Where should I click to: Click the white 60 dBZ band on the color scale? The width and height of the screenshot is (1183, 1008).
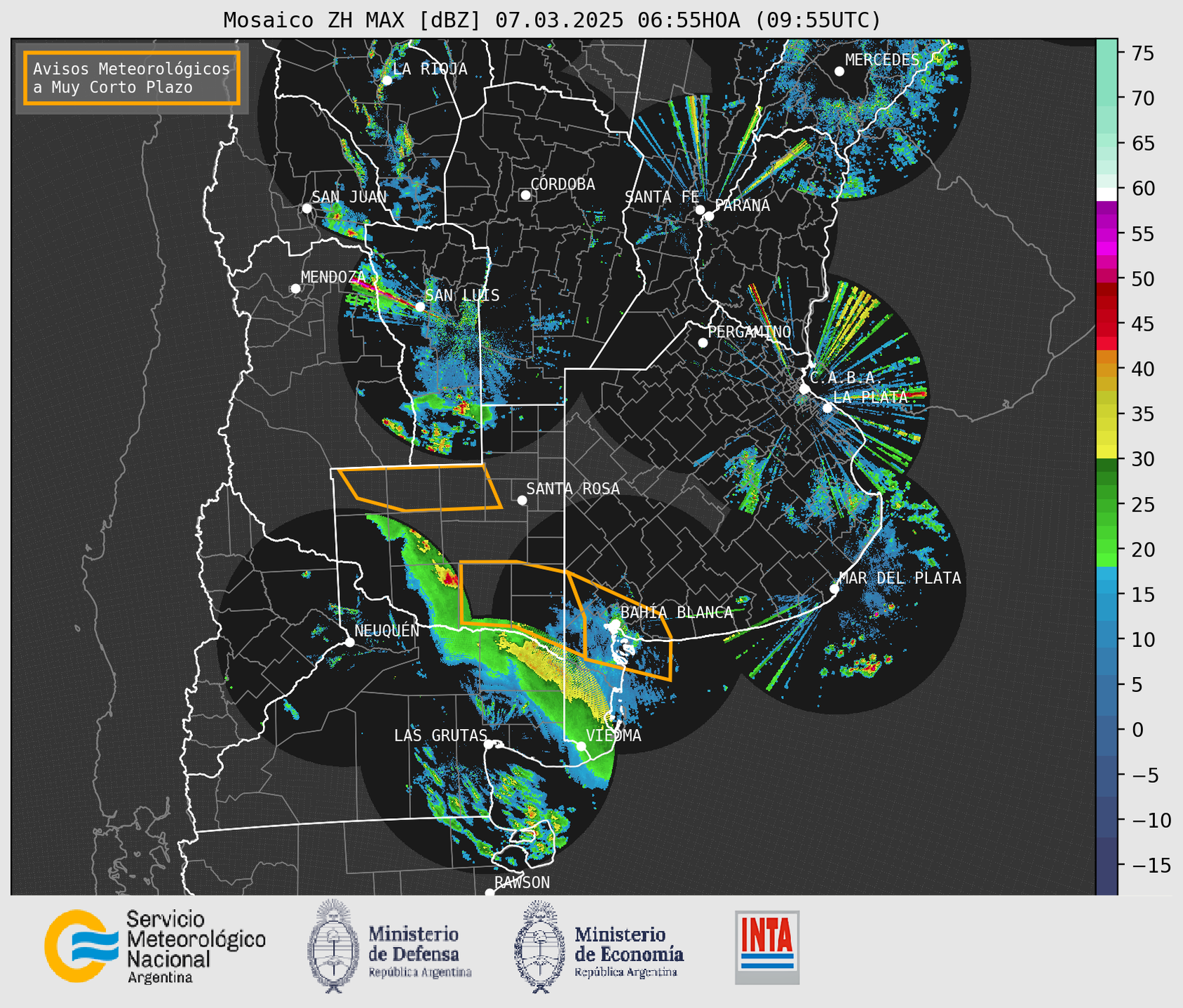(1107, 194)
